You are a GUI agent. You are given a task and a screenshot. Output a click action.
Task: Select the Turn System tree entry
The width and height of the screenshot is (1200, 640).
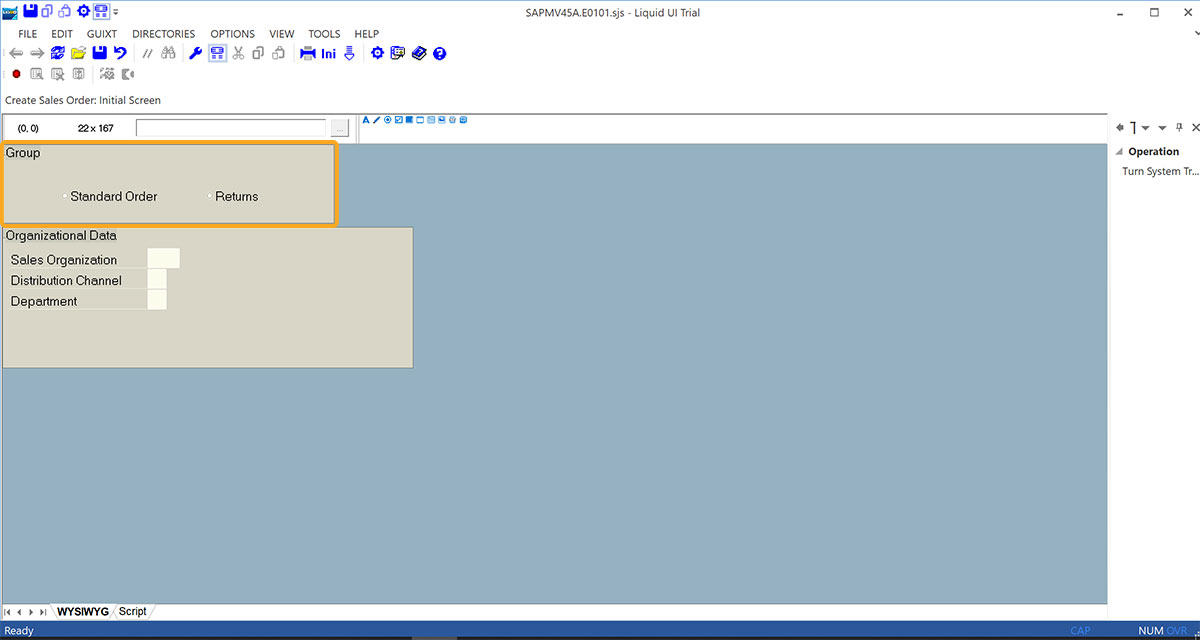pyautogui.click(x=1160, y=172)
